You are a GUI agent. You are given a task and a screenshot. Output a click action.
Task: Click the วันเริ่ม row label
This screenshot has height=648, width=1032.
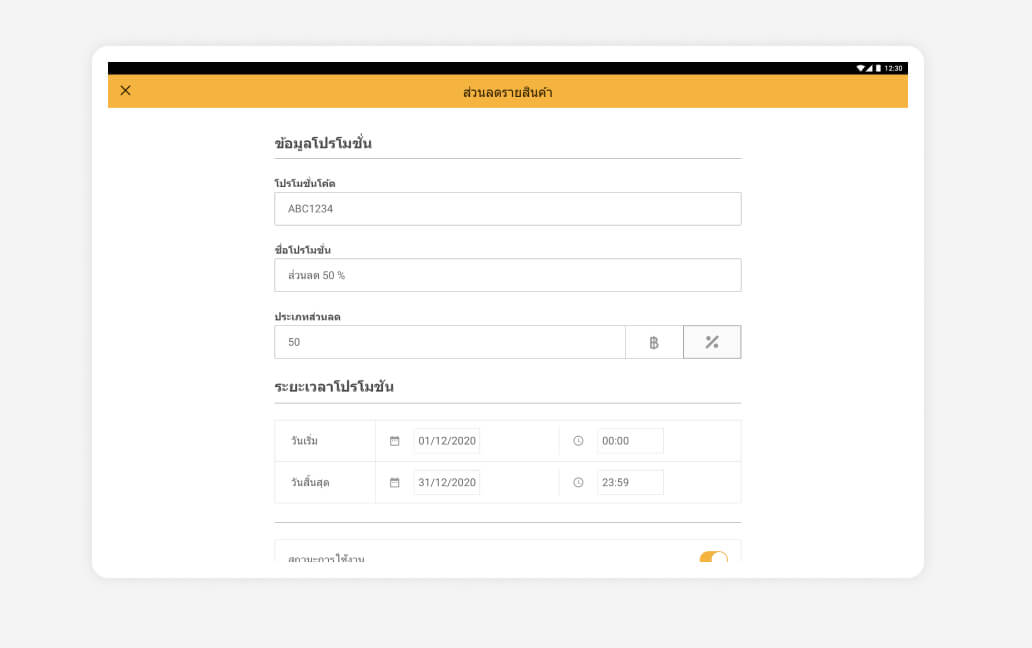click(x=304, y=441)
